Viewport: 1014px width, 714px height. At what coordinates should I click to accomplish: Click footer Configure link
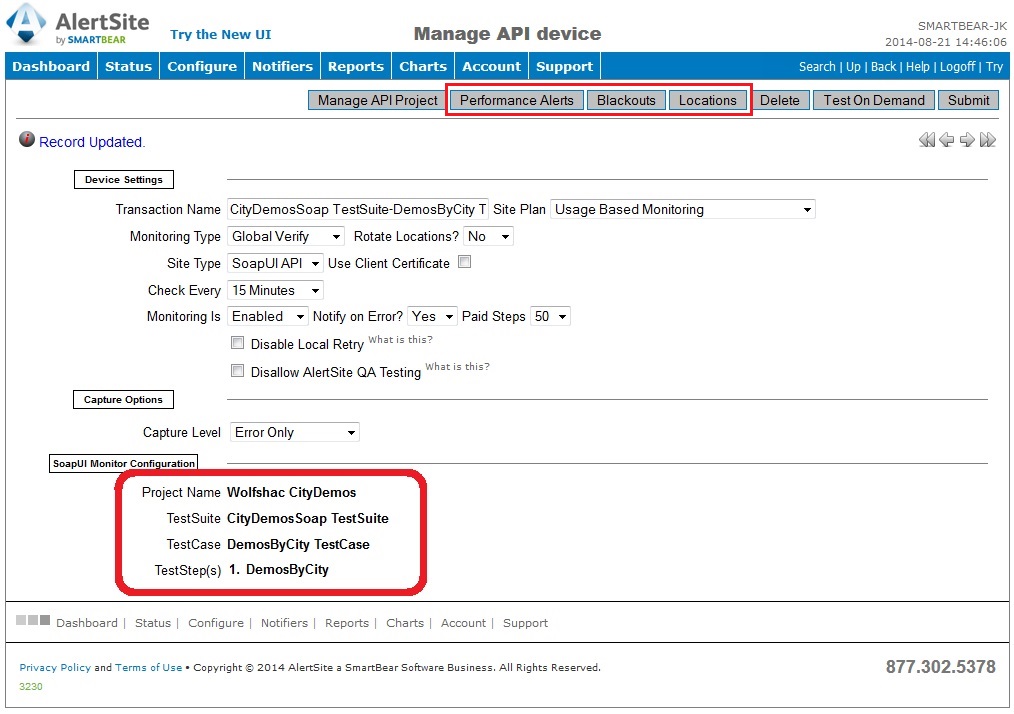216,623
